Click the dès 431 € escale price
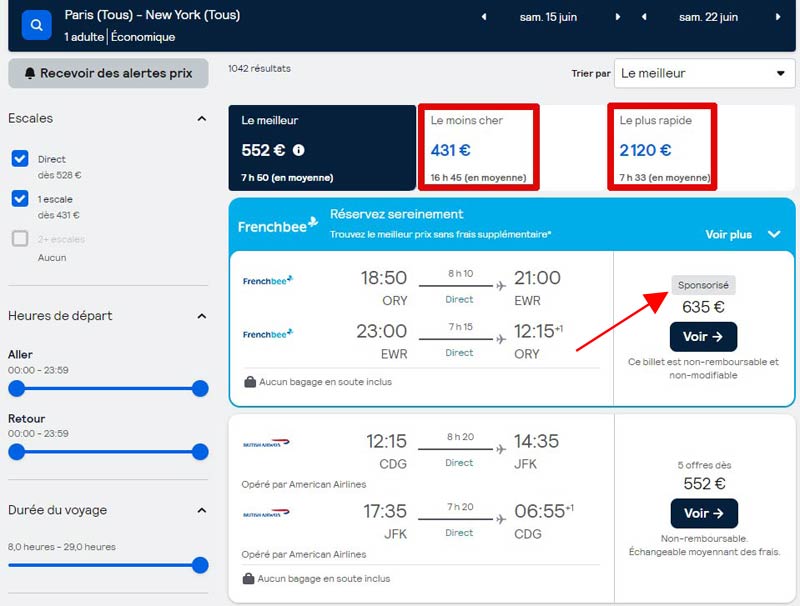The height and width of the screenshot is (606, 800). click(x=59, y=215)
